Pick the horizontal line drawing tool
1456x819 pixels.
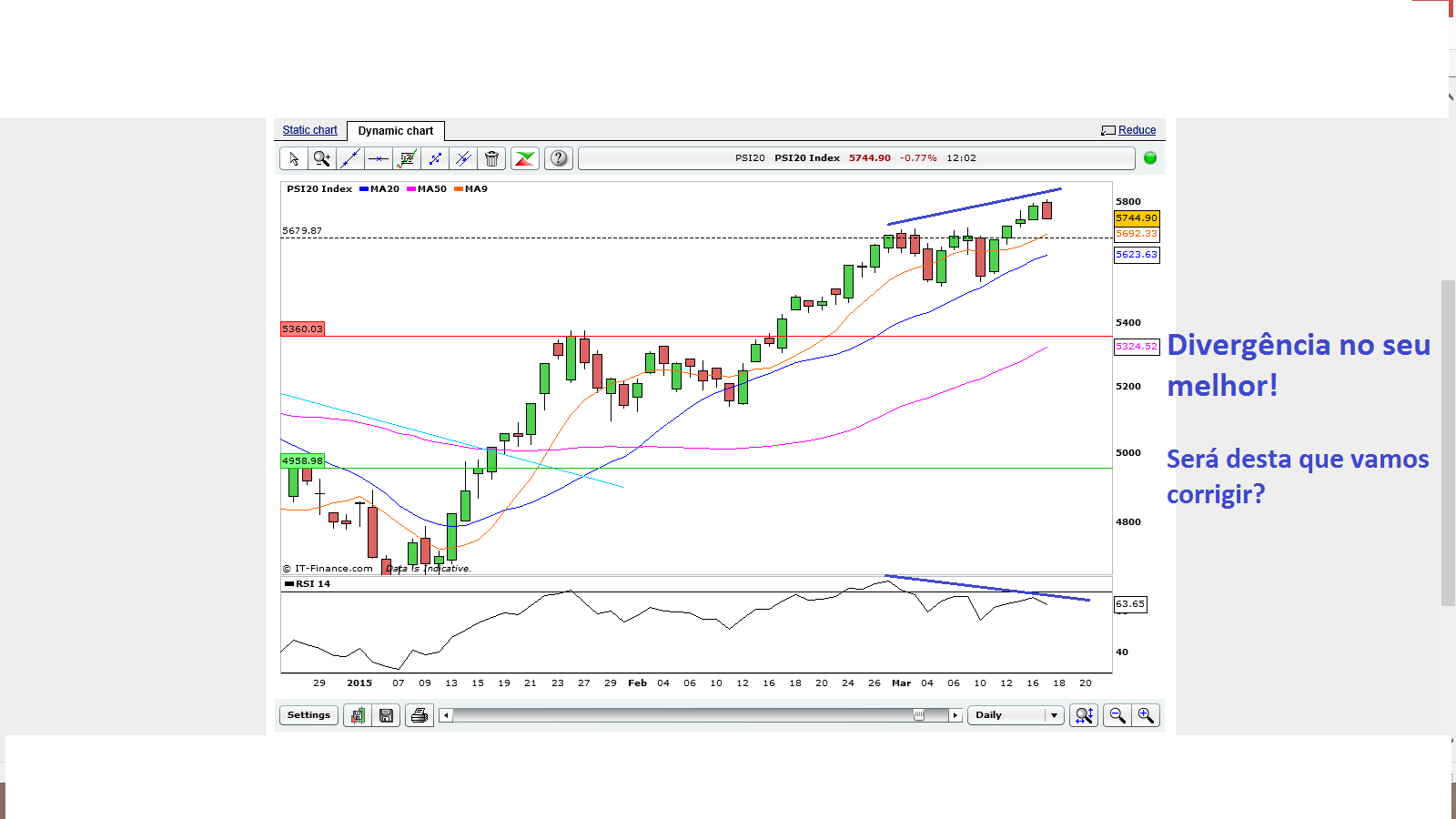[379, 158]
